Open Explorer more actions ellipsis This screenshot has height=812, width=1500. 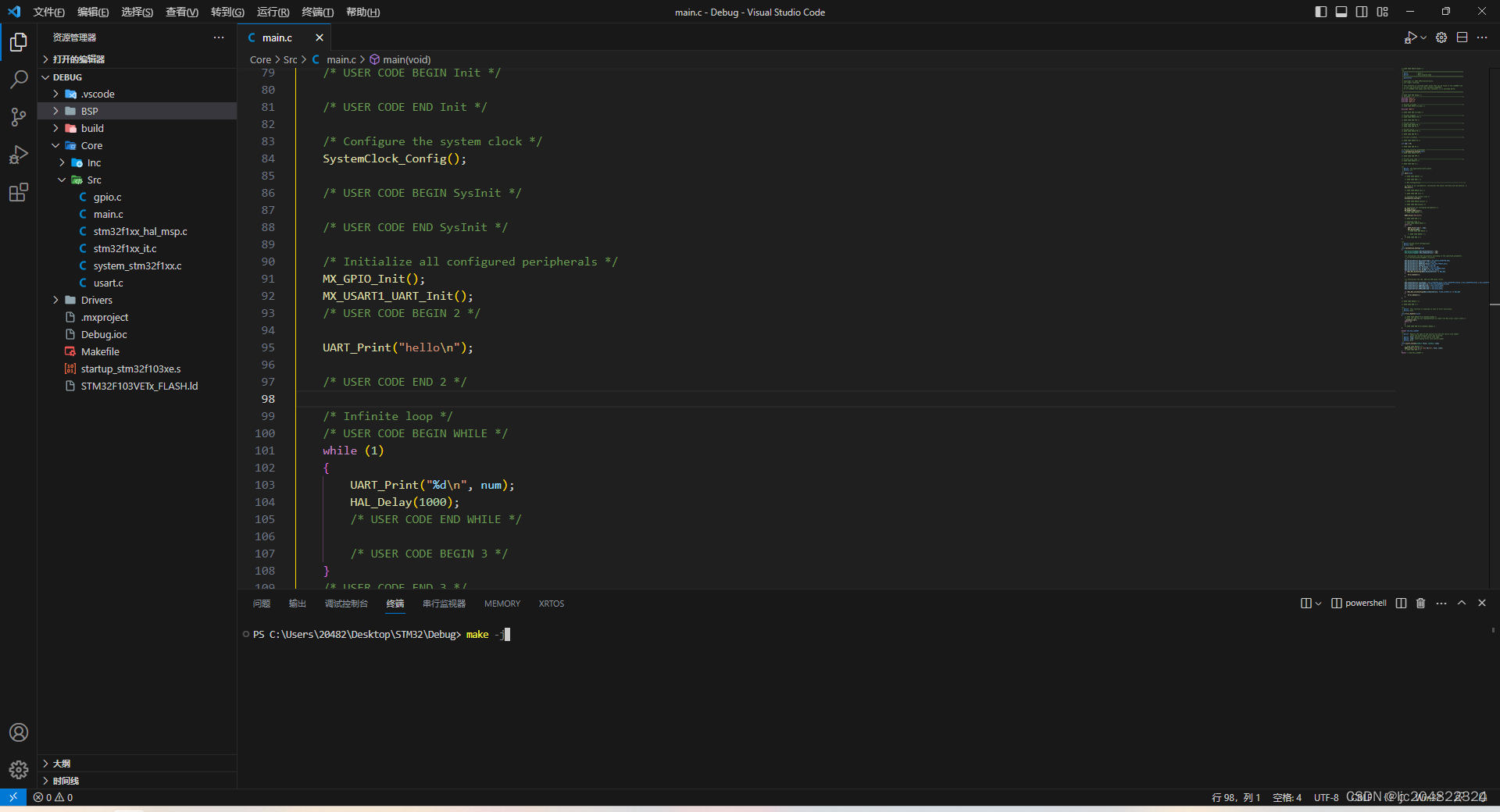tap(219, 37)
